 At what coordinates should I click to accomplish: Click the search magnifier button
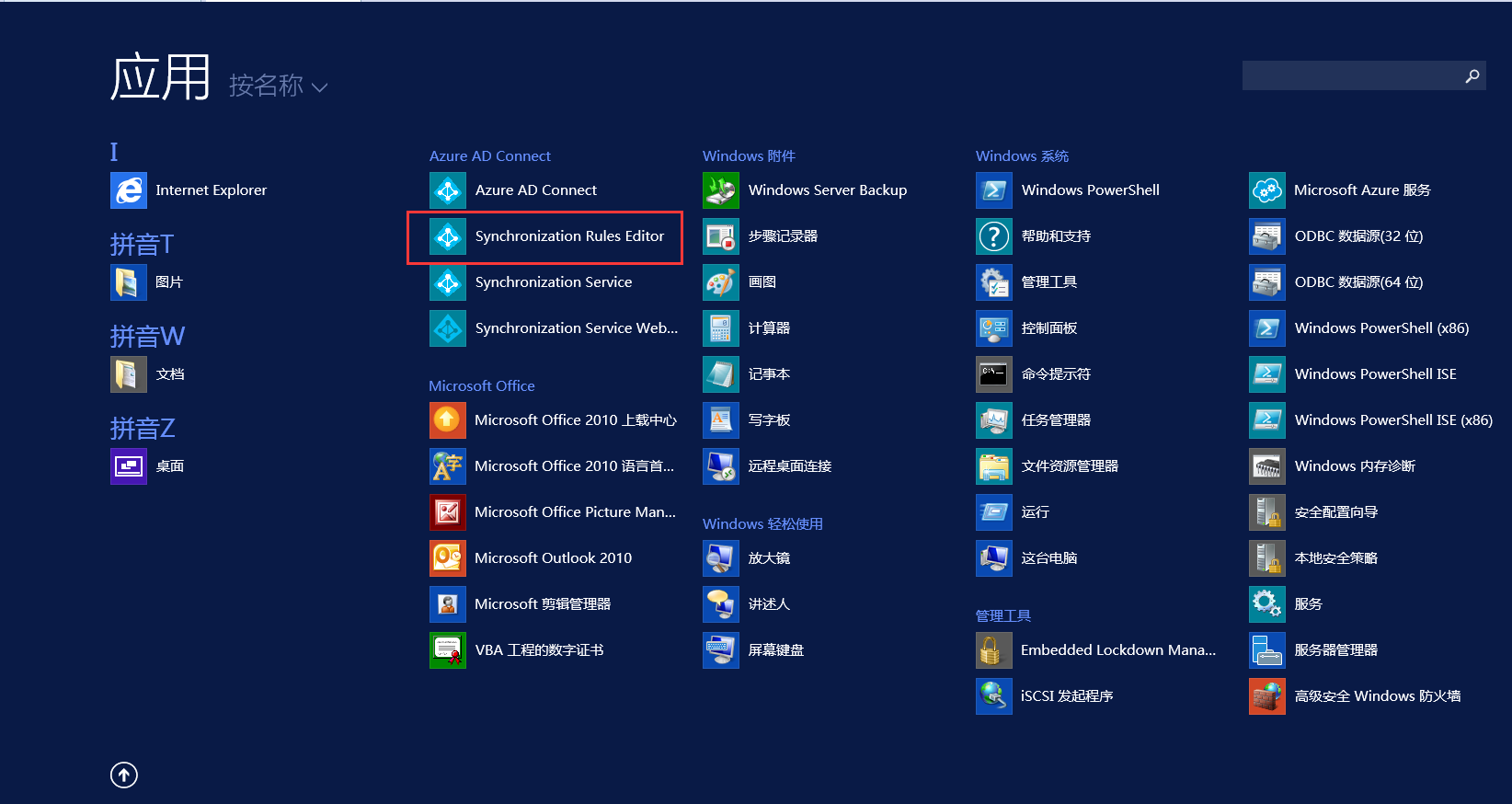tap(1472, 75)
